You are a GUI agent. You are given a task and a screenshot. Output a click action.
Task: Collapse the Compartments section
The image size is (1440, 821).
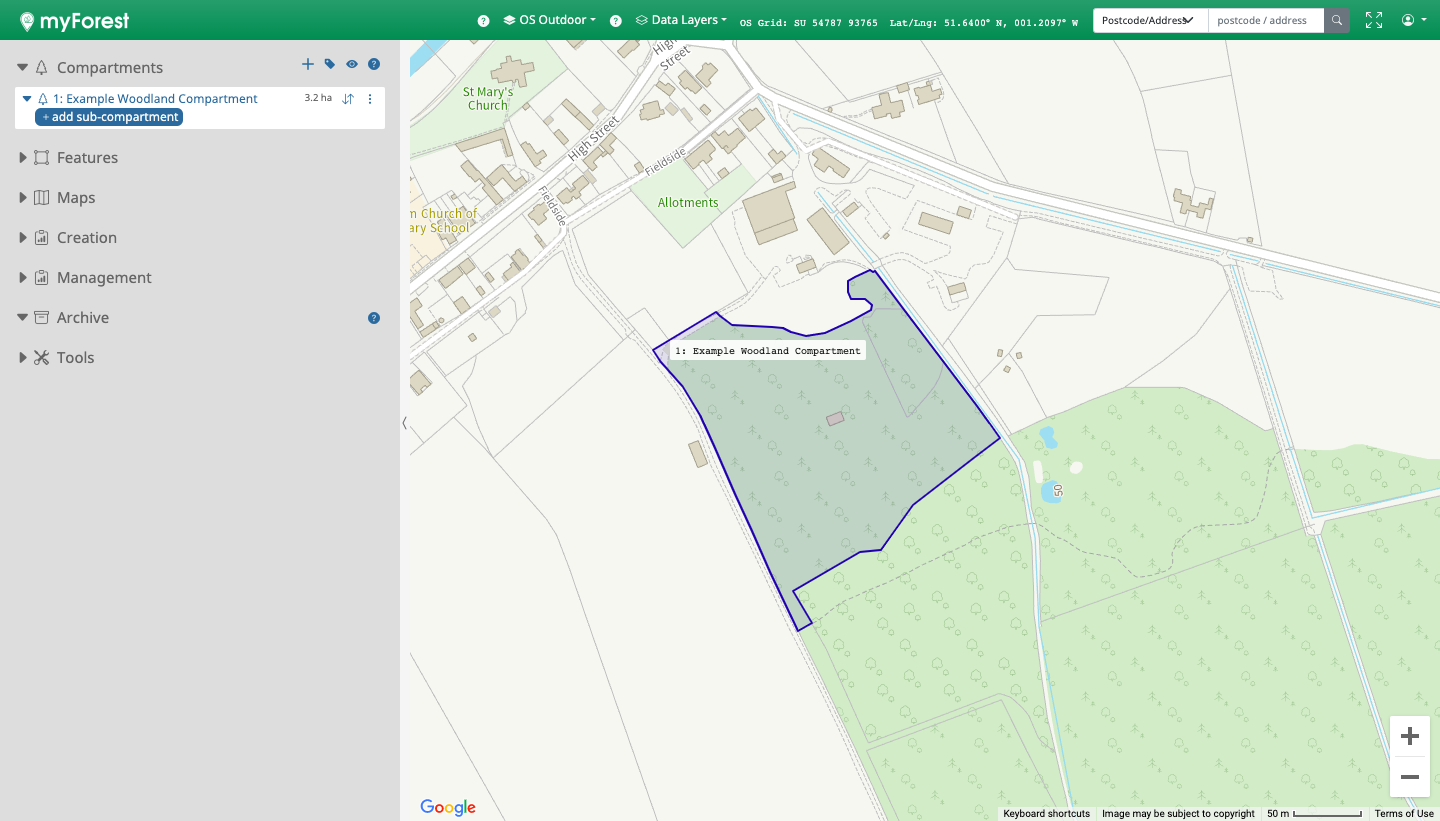(x=23, y=68)
